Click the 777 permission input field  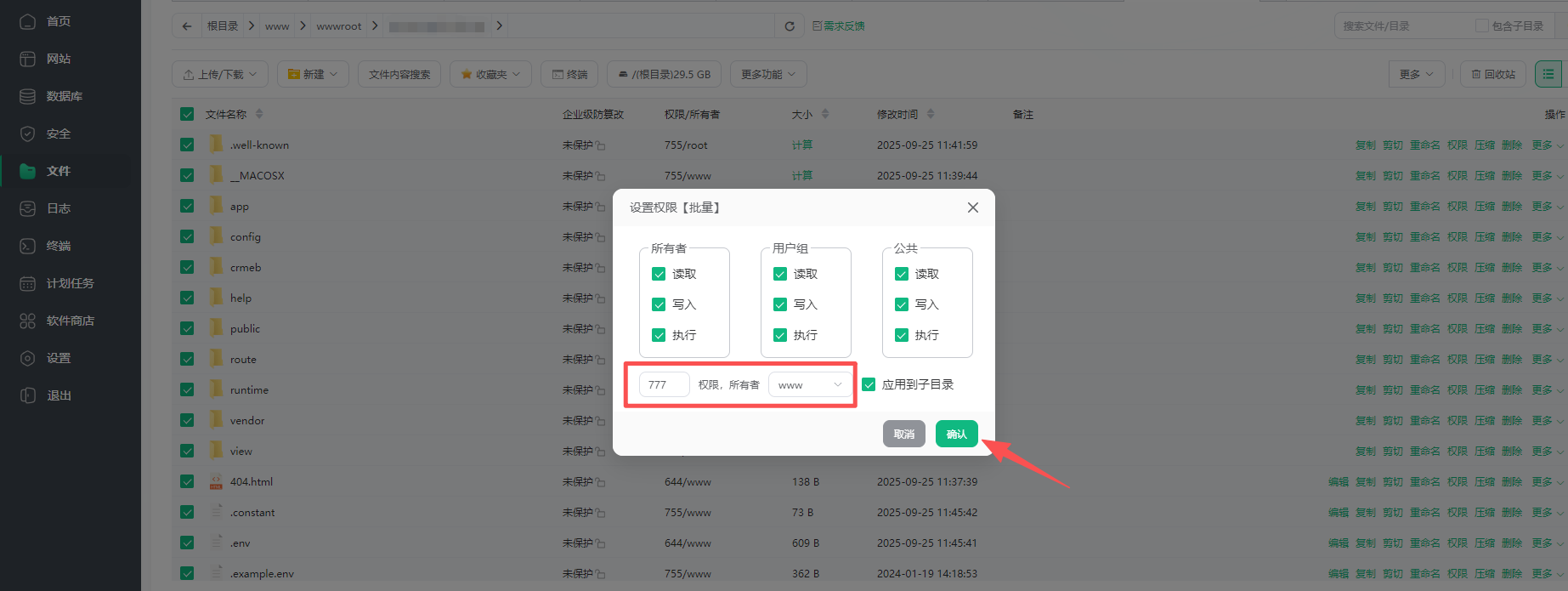pyautogui.click(x=664, y=385)
